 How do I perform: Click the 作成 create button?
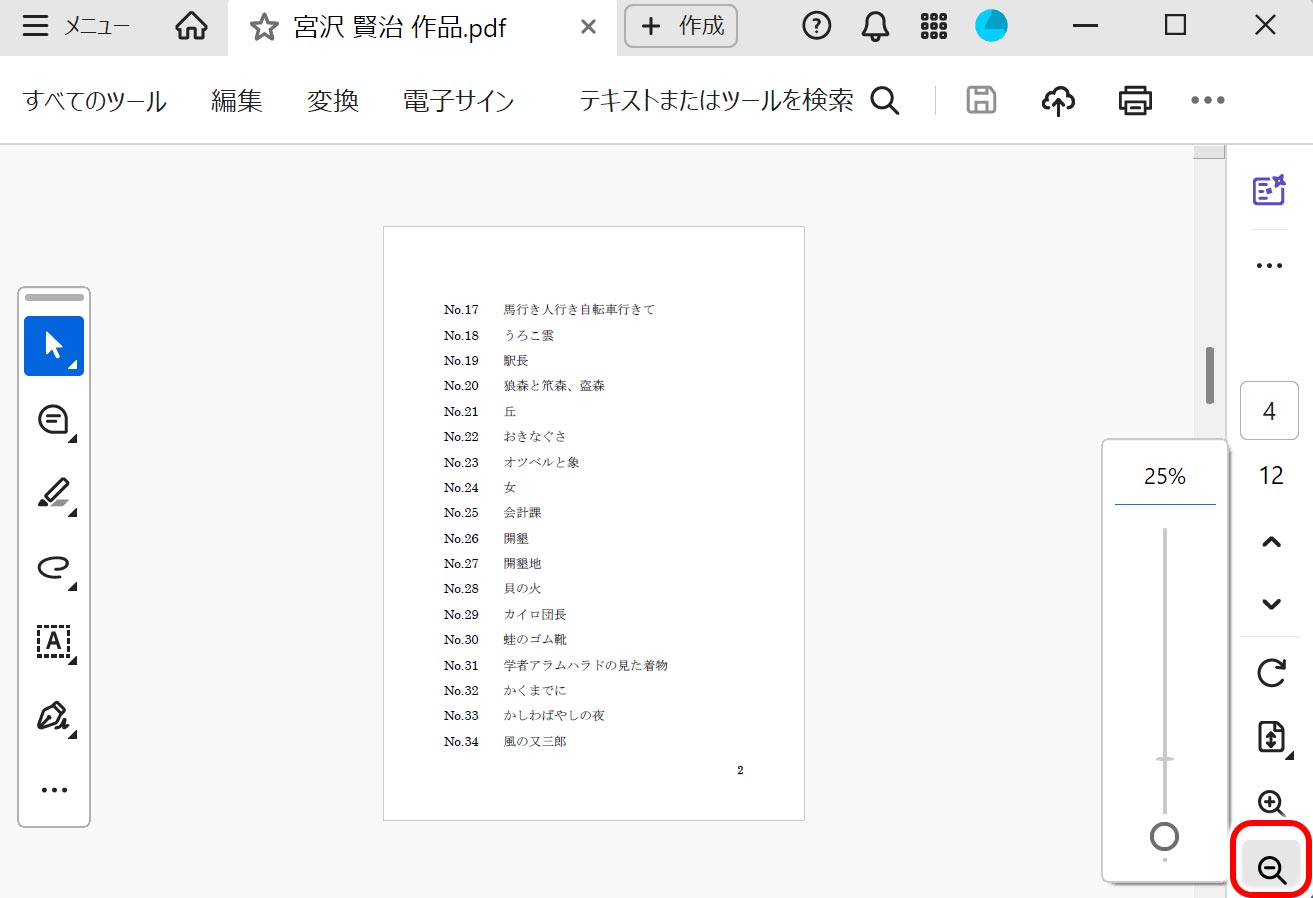[x=681, y=27]
